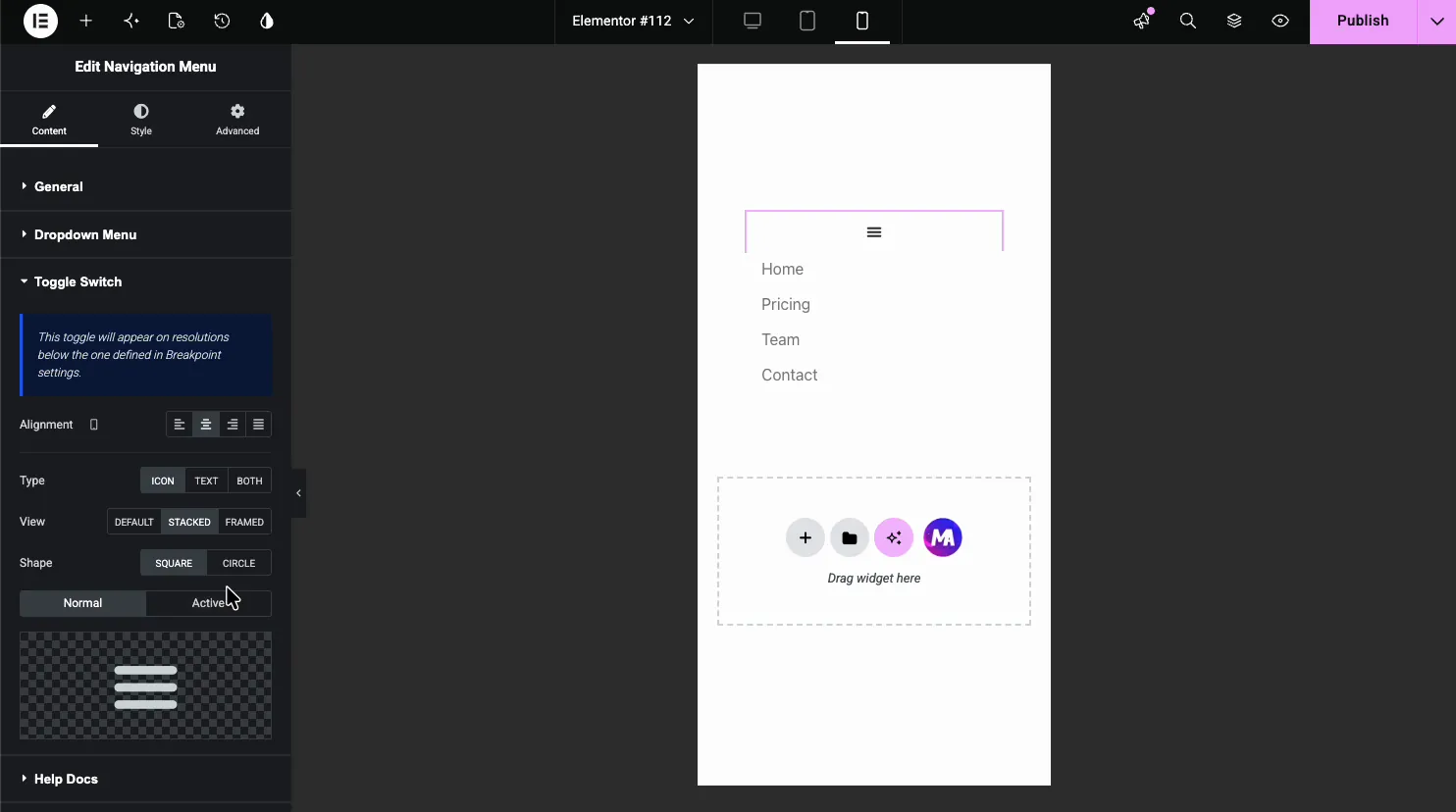Switch to tablet device preview
The width and height of the screenshot is (1456, 812).
tap(807, 21)
